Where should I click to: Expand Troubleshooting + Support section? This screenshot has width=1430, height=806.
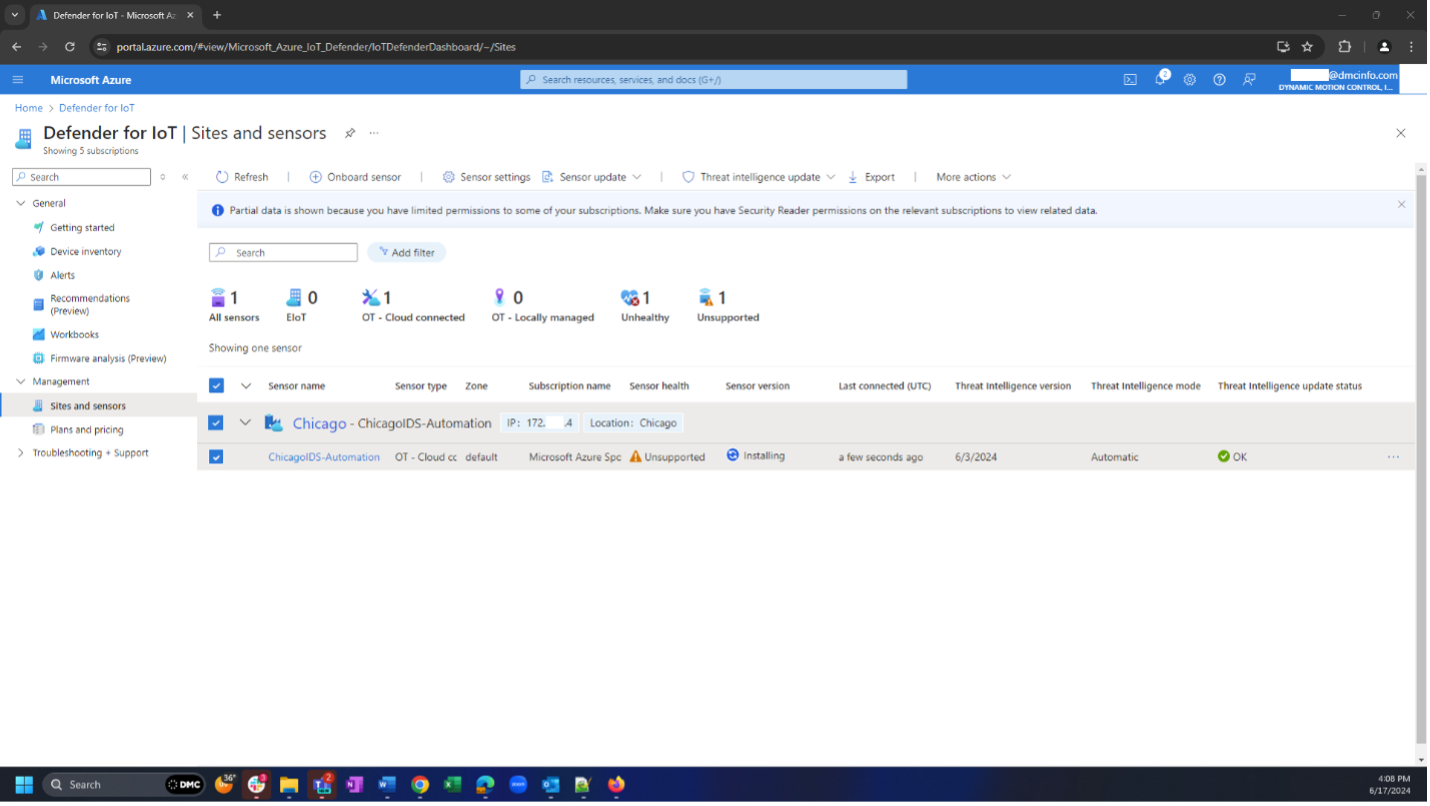pyautogui.click(x=21, y=453)
